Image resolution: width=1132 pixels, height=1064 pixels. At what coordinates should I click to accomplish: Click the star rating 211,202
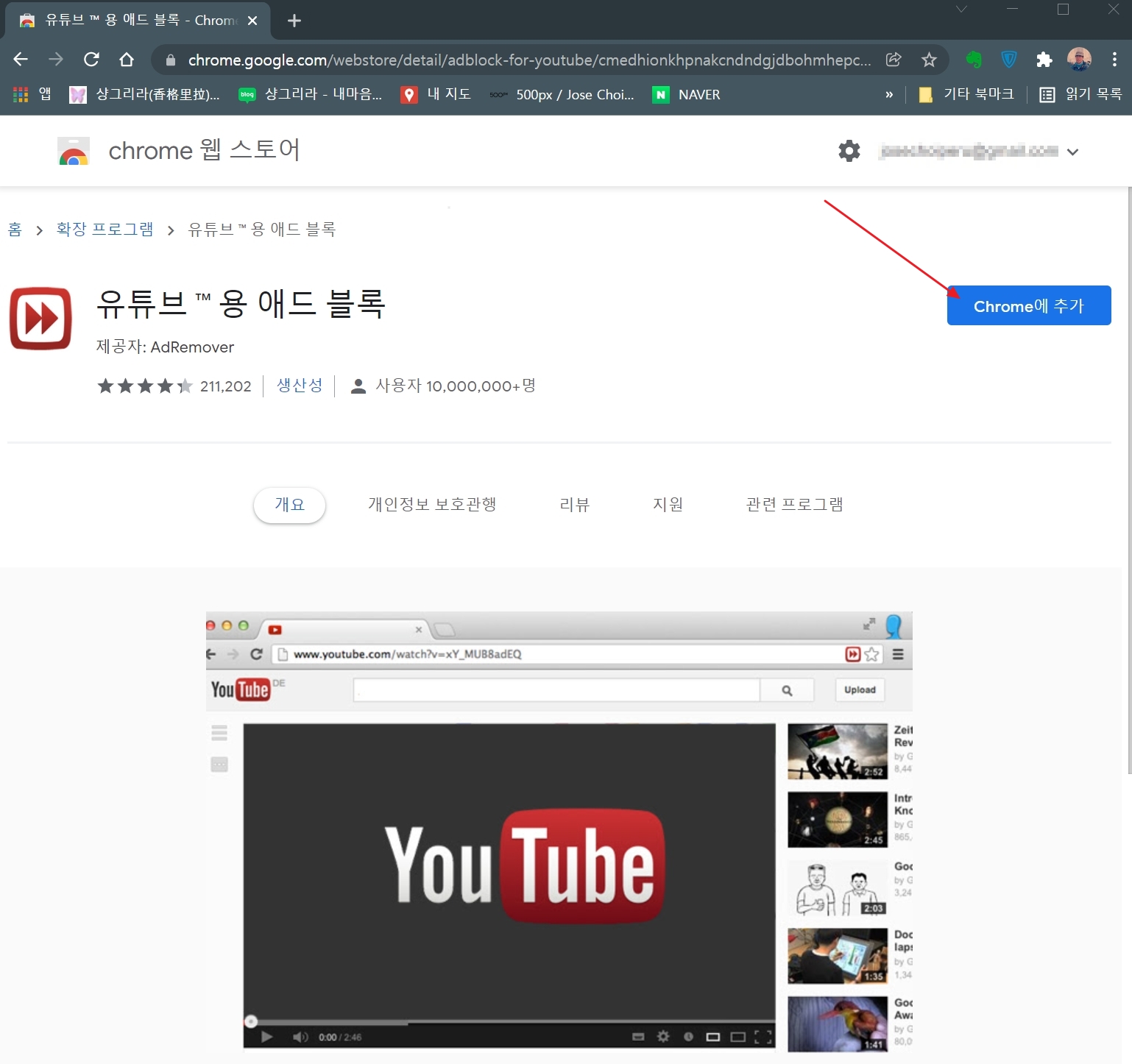(x=174, y=386)
